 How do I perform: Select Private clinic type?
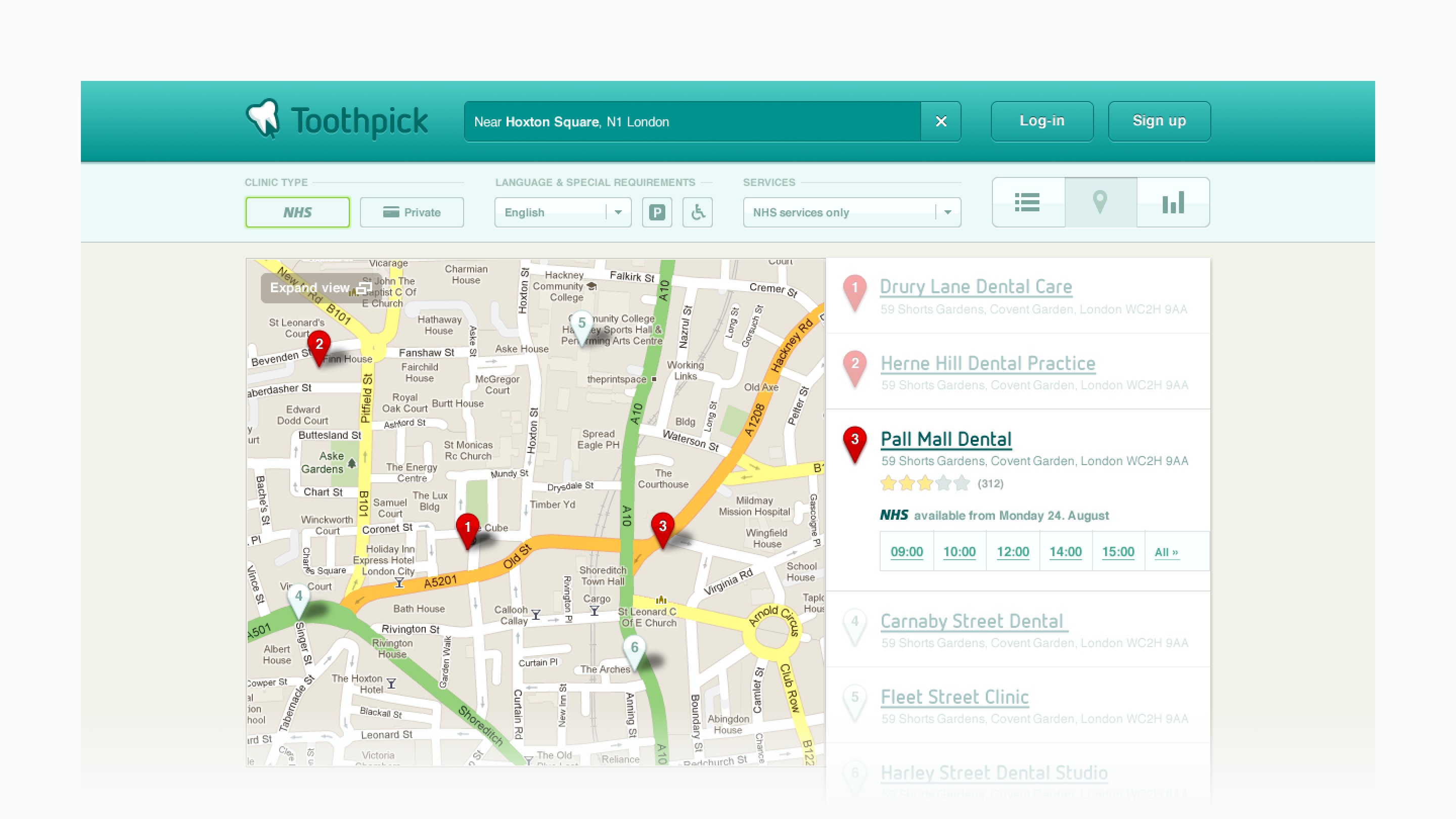tap(412, 212)
